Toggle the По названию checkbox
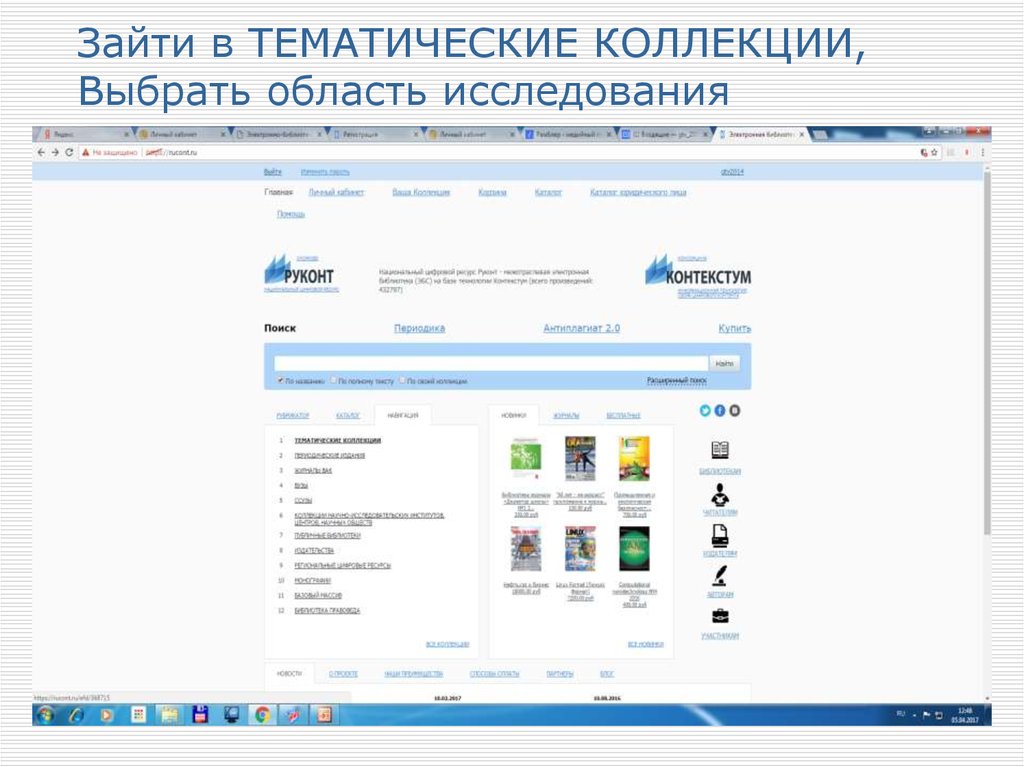 click(x=280, y=379)
